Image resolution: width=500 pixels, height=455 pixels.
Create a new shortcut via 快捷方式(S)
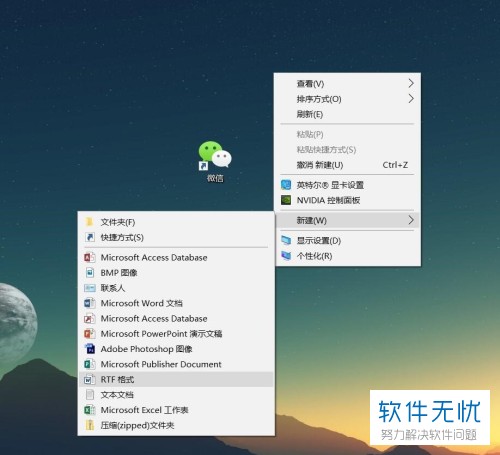click(x=176, y=237)
